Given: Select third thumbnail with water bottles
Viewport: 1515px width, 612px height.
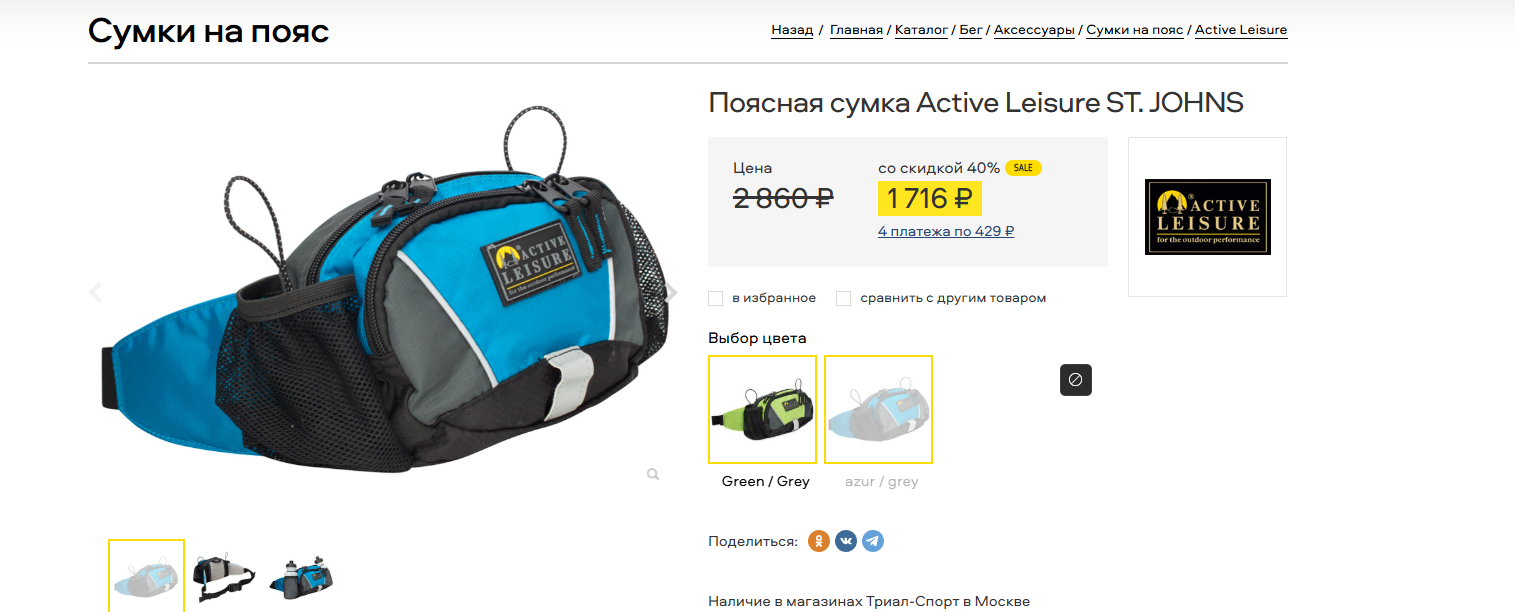Looking at the screenshot, I should (300, 578).
